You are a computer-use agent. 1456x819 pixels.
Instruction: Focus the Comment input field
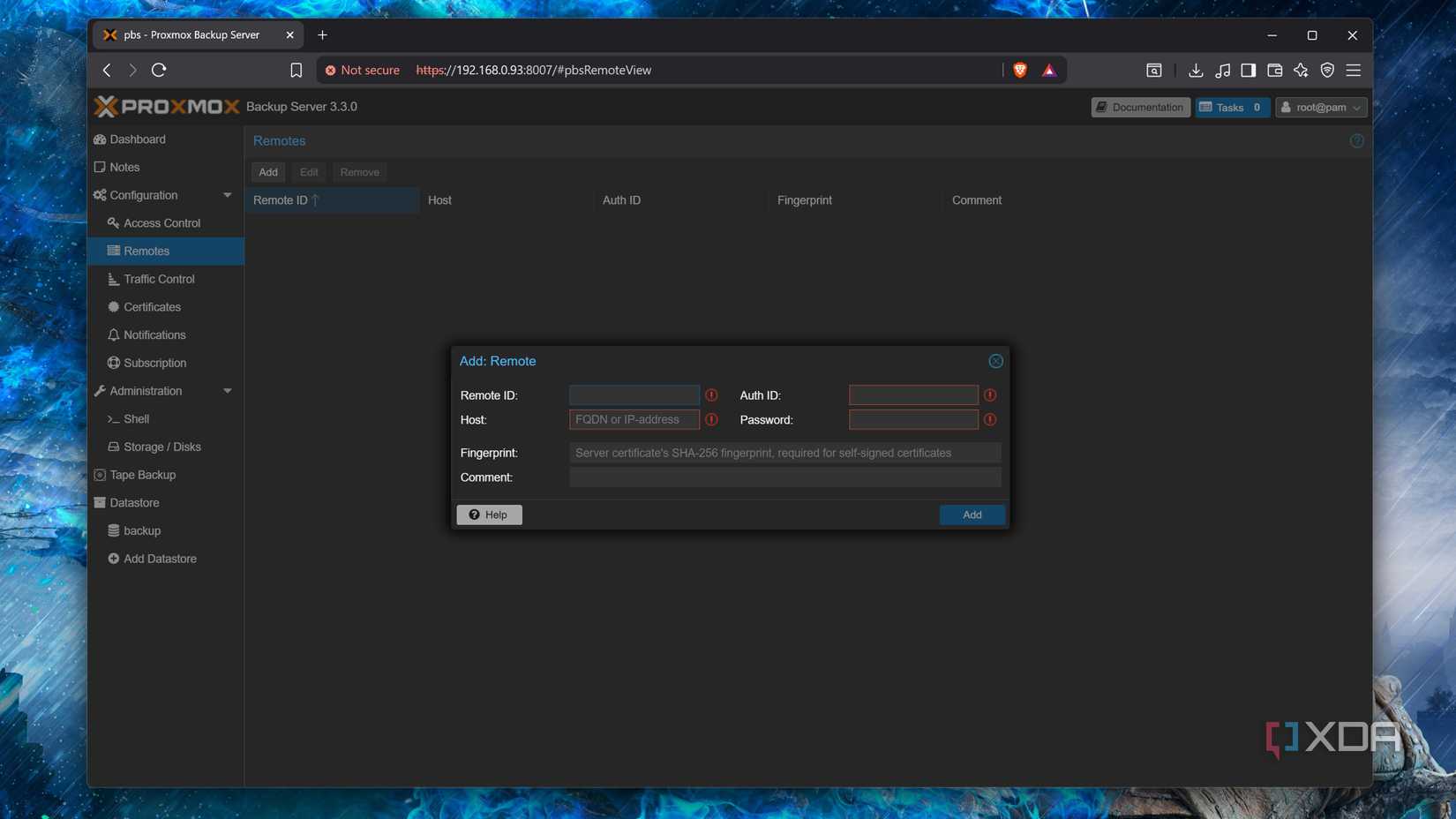point(785,477)
